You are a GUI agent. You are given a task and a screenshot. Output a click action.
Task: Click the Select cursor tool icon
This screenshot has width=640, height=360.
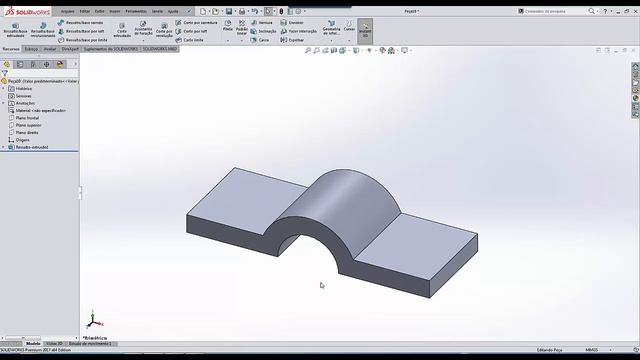(268, 11)
